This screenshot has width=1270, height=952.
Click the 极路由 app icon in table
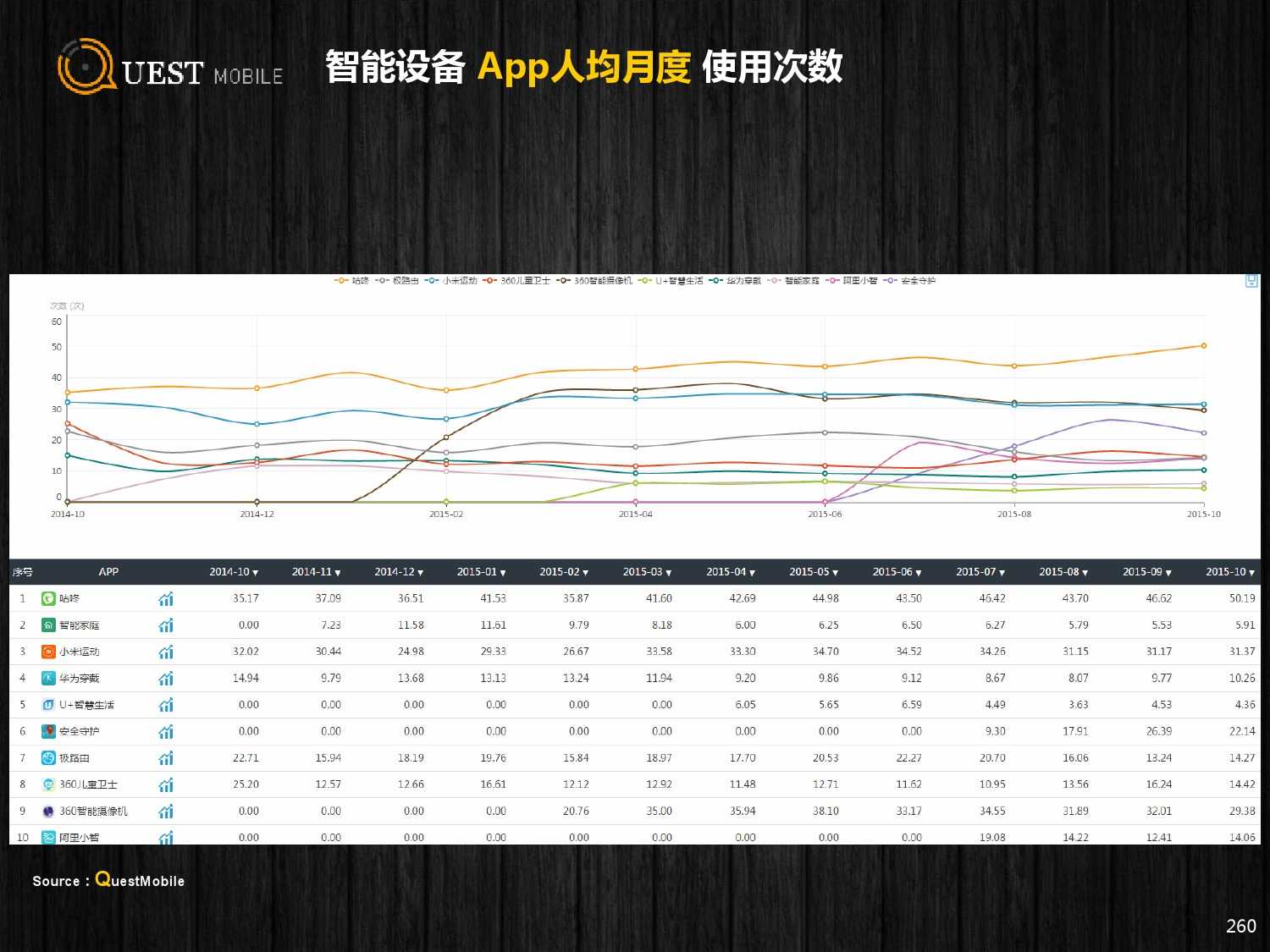tap(48, 758)
